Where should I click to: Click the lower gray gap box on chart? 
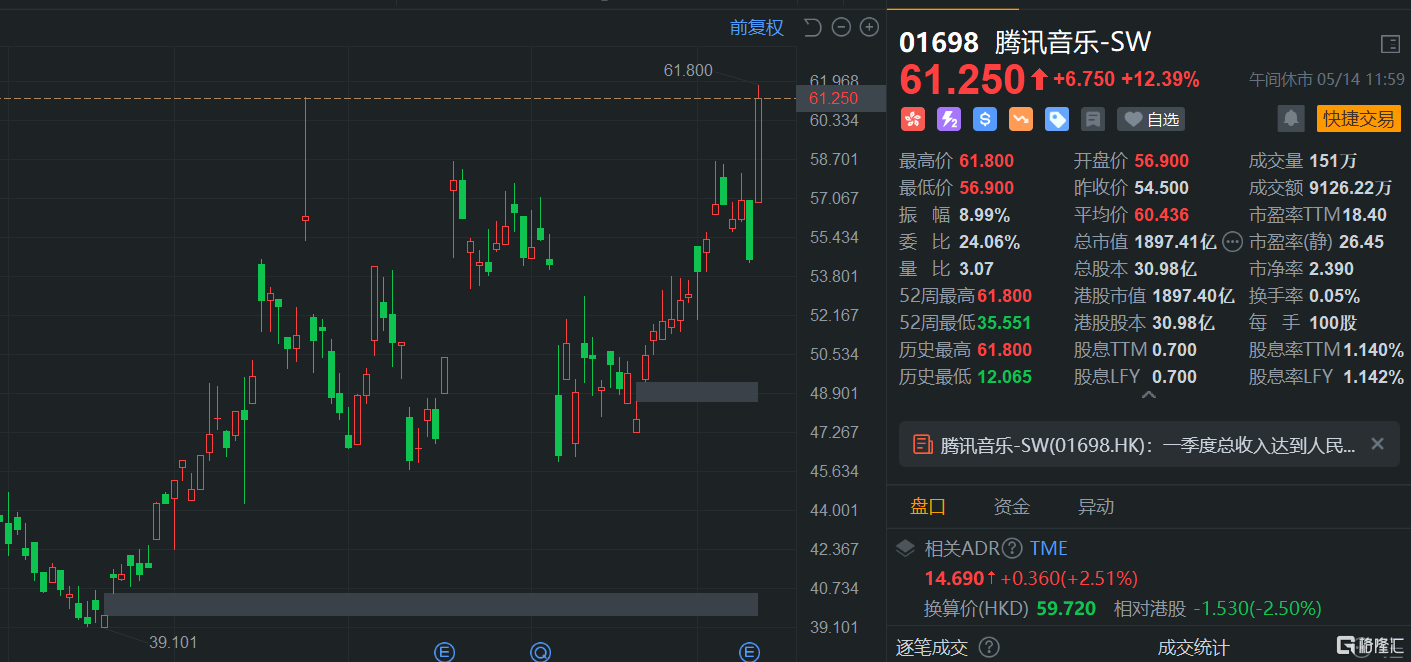coord(431,604)
